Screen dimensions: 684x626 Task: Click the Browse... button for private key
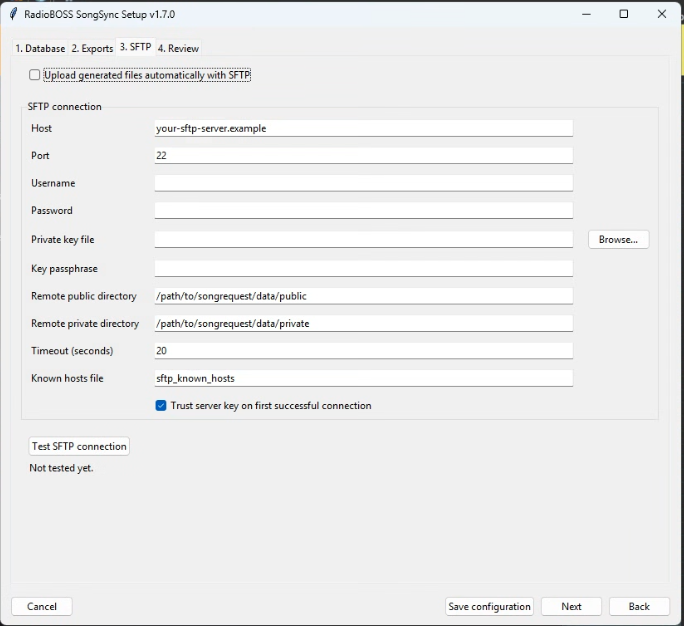(619, 239)
